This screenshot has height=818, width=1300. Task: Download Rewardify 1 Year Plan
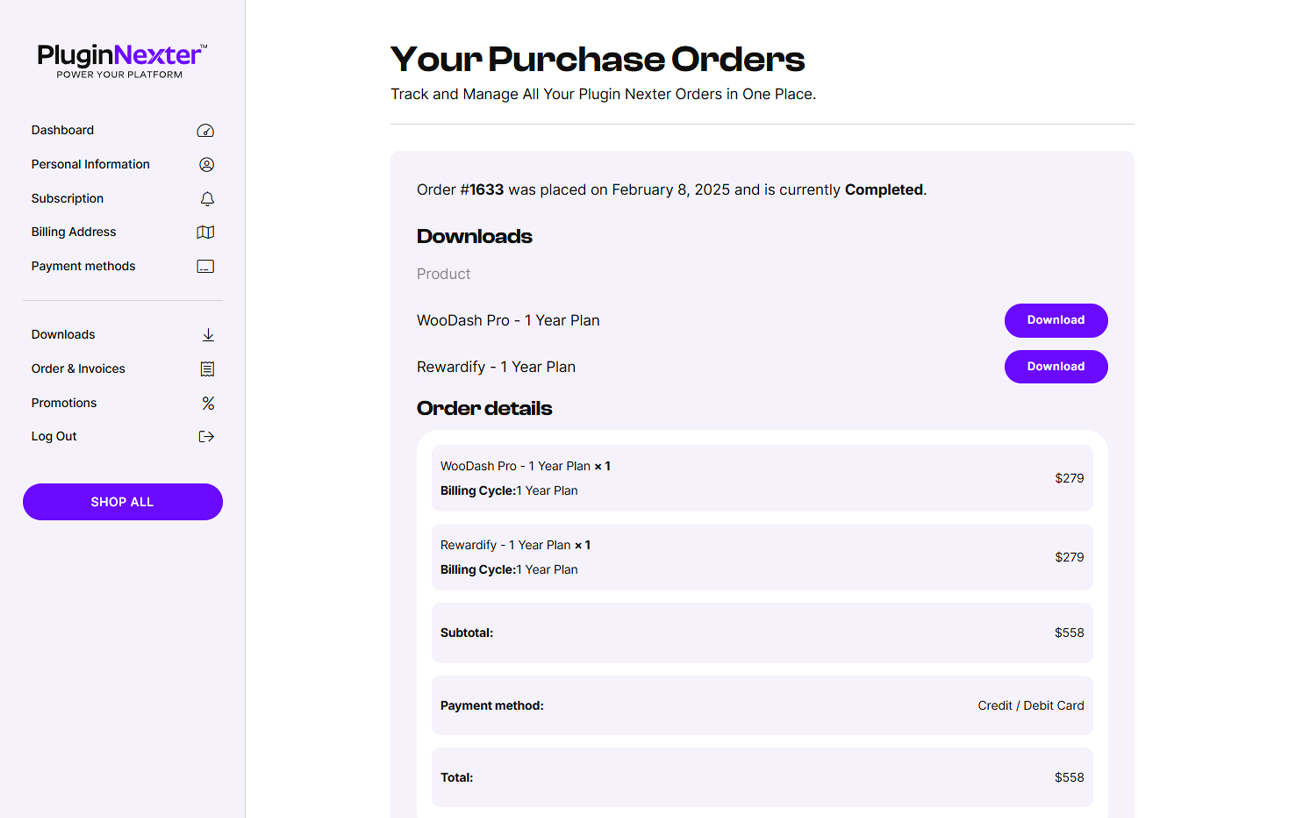click(1056, 367)
